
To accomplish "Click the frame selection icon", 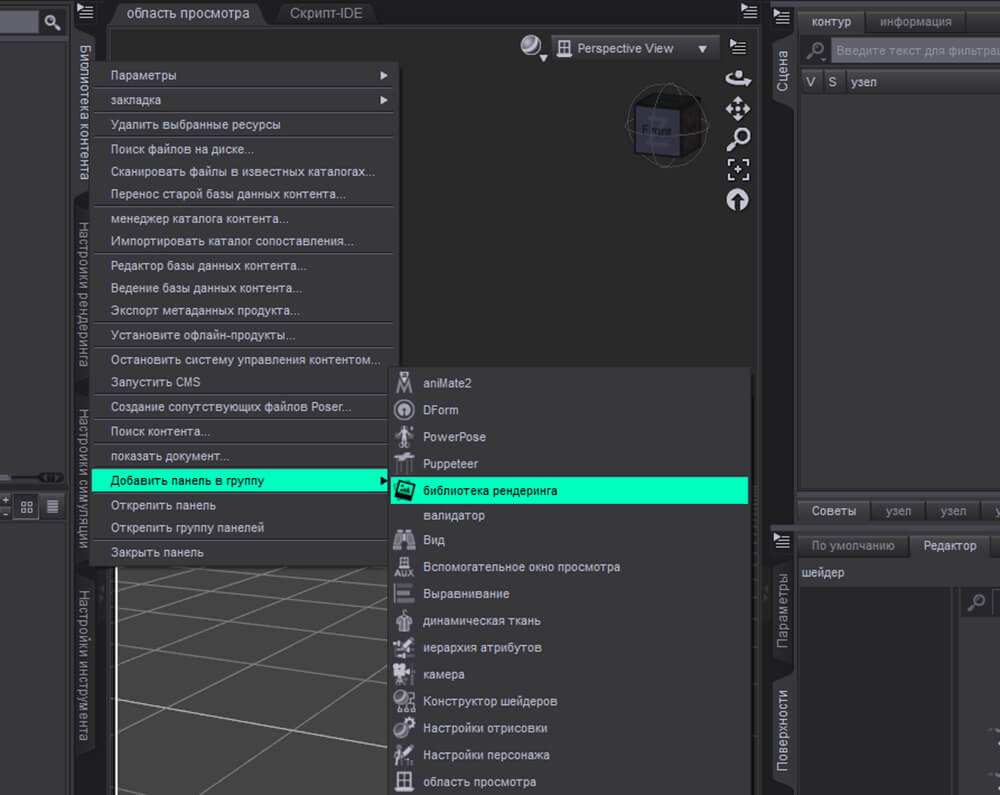I will (738, 170).
